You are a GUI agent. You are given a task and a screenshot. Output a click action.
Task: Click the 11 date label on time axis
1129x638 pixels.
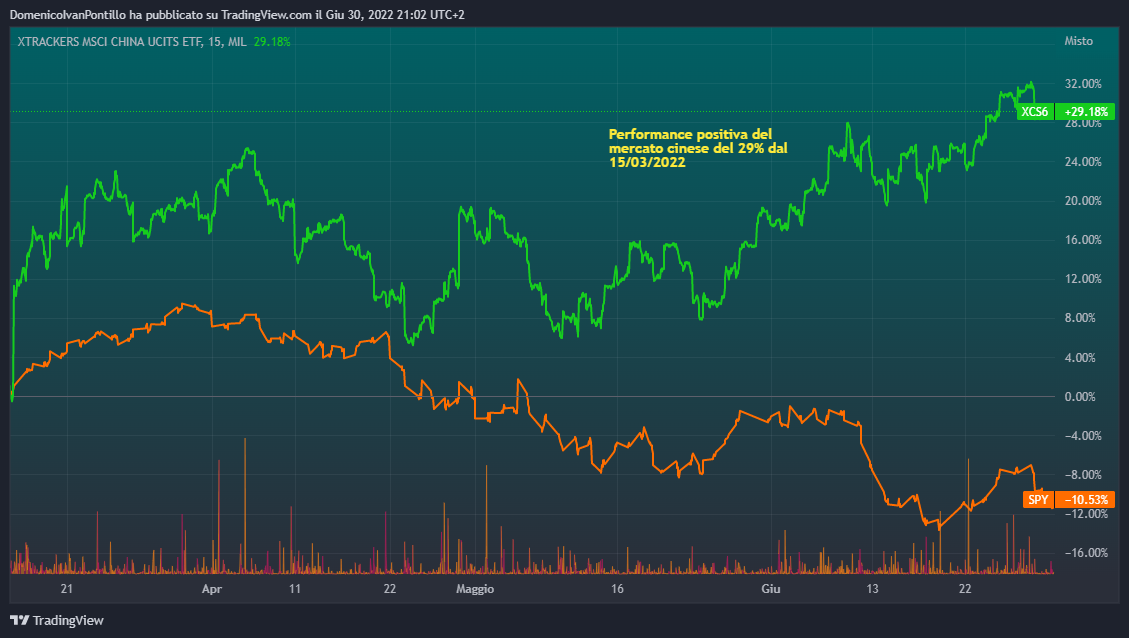(x=295, y=589)
